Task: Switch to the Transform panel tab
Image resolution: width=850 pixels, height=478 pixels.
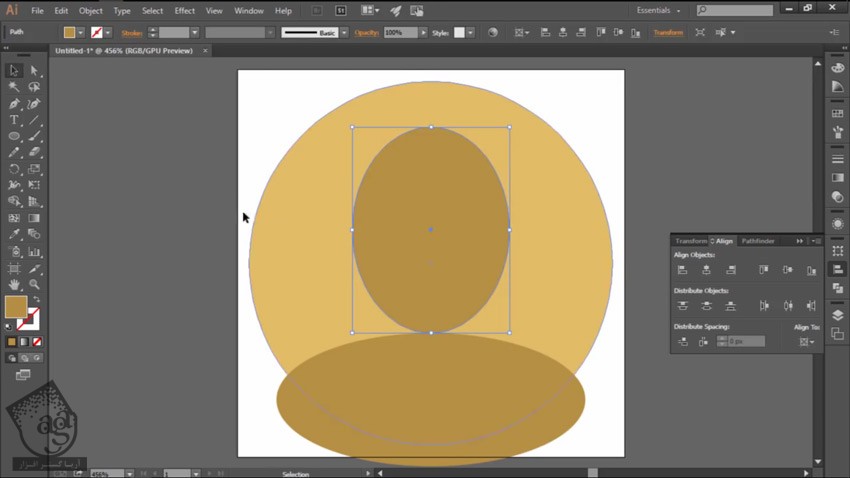Action: pyautogui.click(x=691, y=241)
